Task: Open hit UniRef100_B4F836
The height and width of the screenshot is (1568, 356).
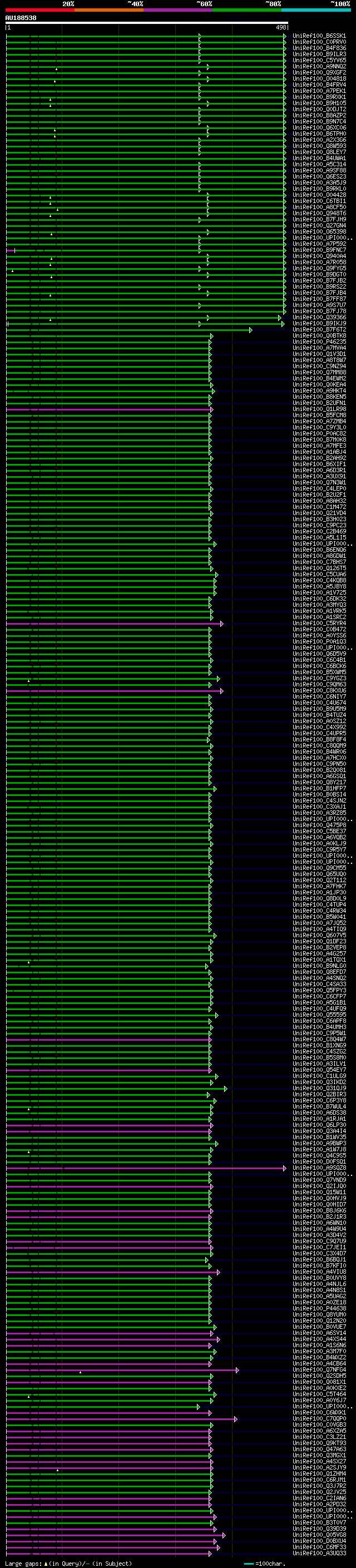Action: pos(319,48)
